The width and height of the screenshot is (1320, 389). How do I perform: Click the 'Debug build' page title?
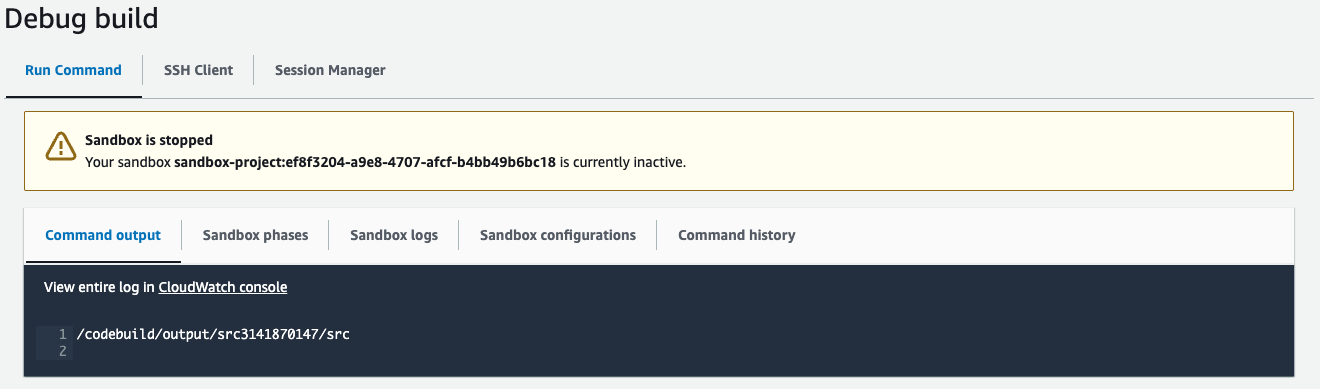[81, 18]
